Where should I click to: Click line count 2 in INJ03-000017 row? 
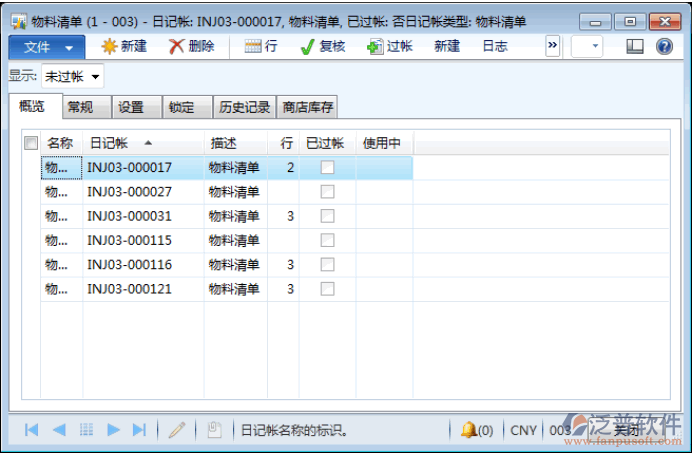pos(290,168)
